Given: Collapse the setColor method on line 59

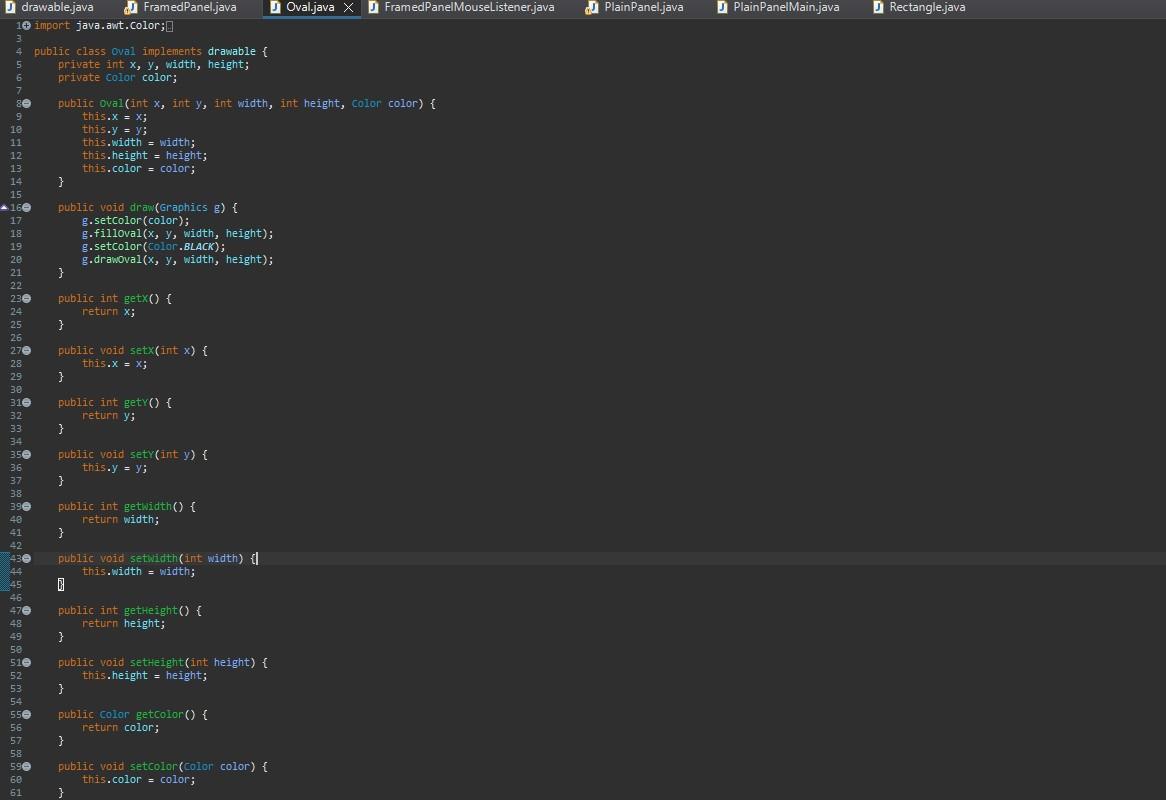Looking at the screenshot, I should 27,767.
